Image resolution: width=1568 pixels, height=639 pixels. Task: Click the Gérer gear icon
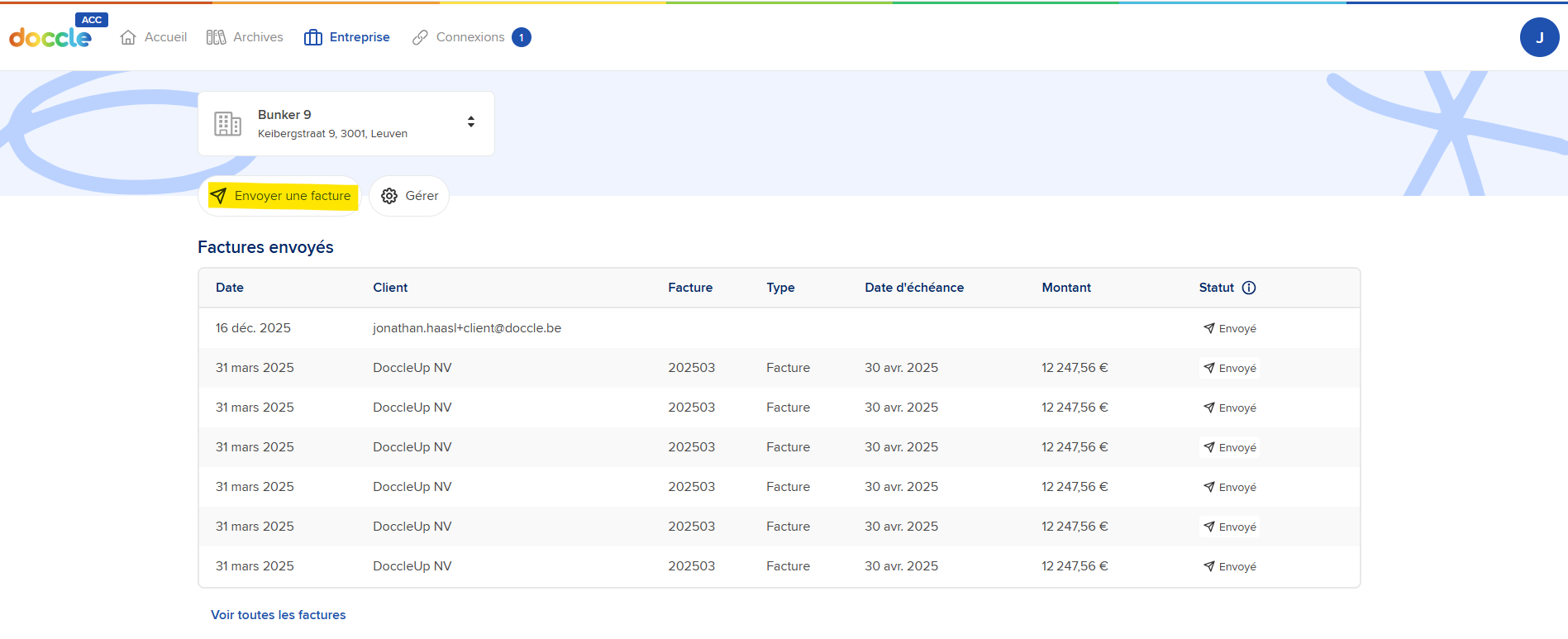point(389,196)
